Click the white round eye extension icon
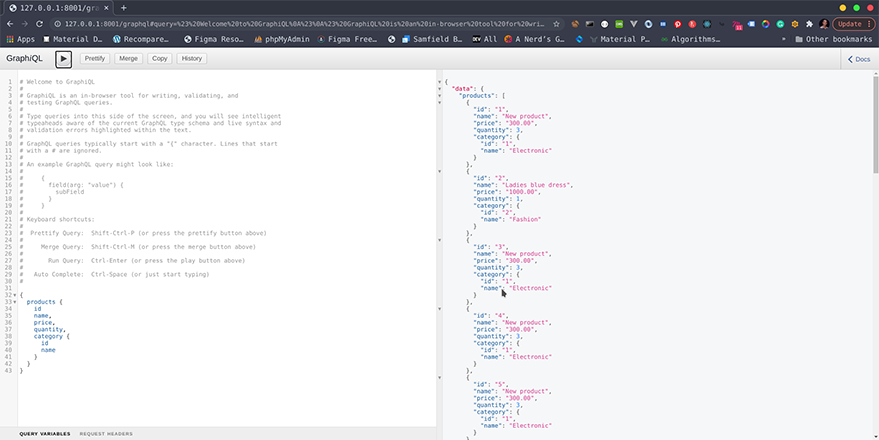Viewport: 879px width, 440px height. [x=604, y=24]
